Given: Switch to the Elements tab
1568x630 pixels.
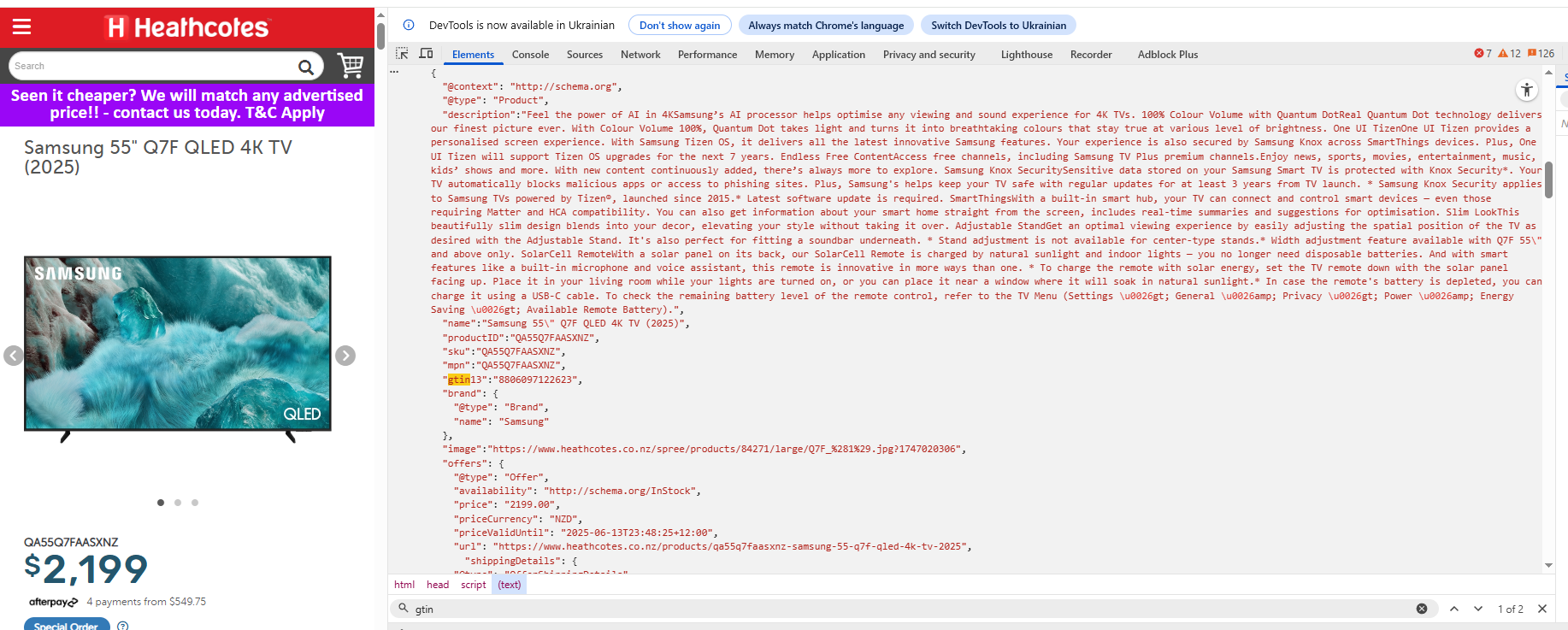Looking at the screenshot, I should (473, 55).
